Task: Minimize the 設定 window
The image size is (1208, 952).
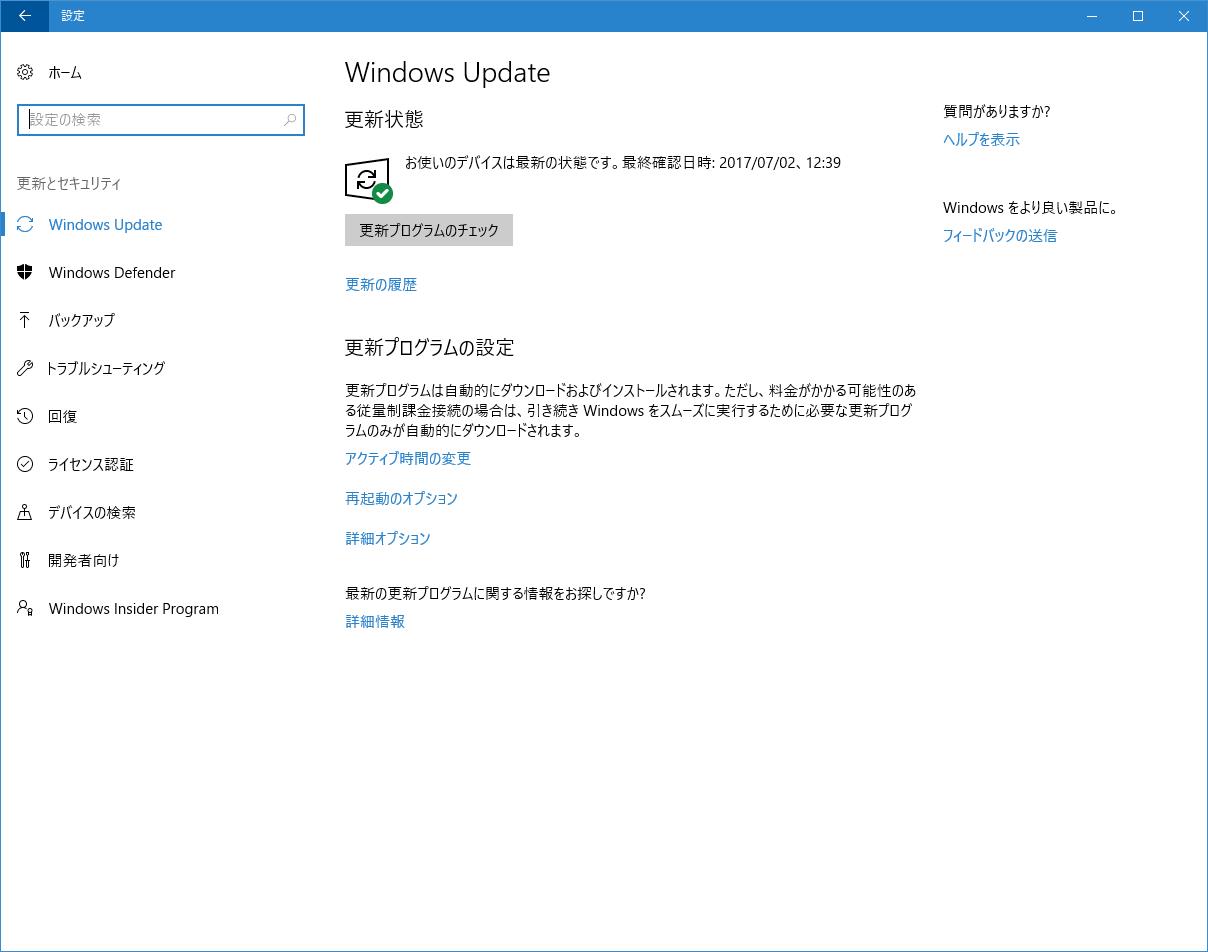Action: point(1092,16)
